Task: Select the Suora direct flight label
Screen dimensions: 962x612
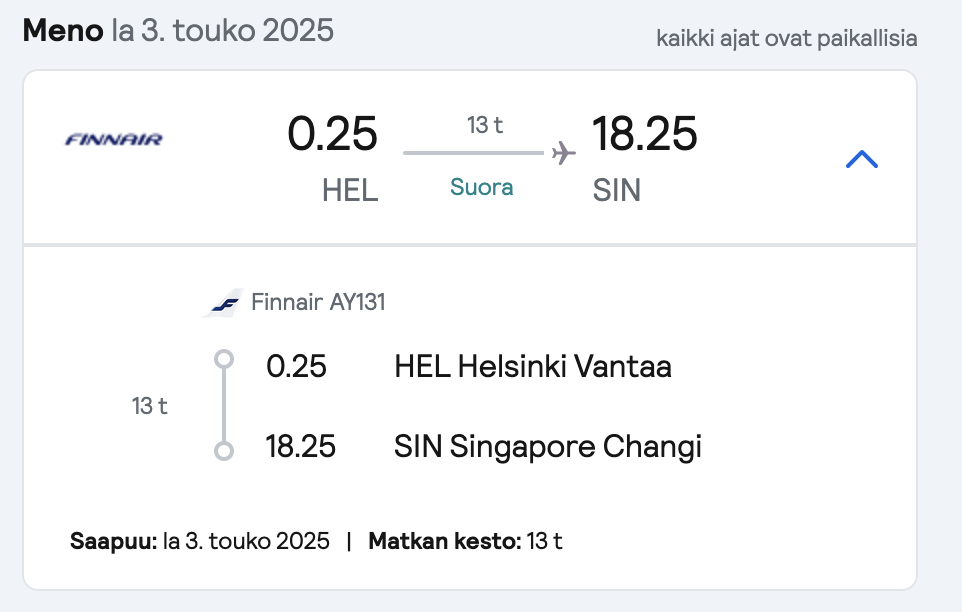Action: pyautogui.click(x=482, y=187)
